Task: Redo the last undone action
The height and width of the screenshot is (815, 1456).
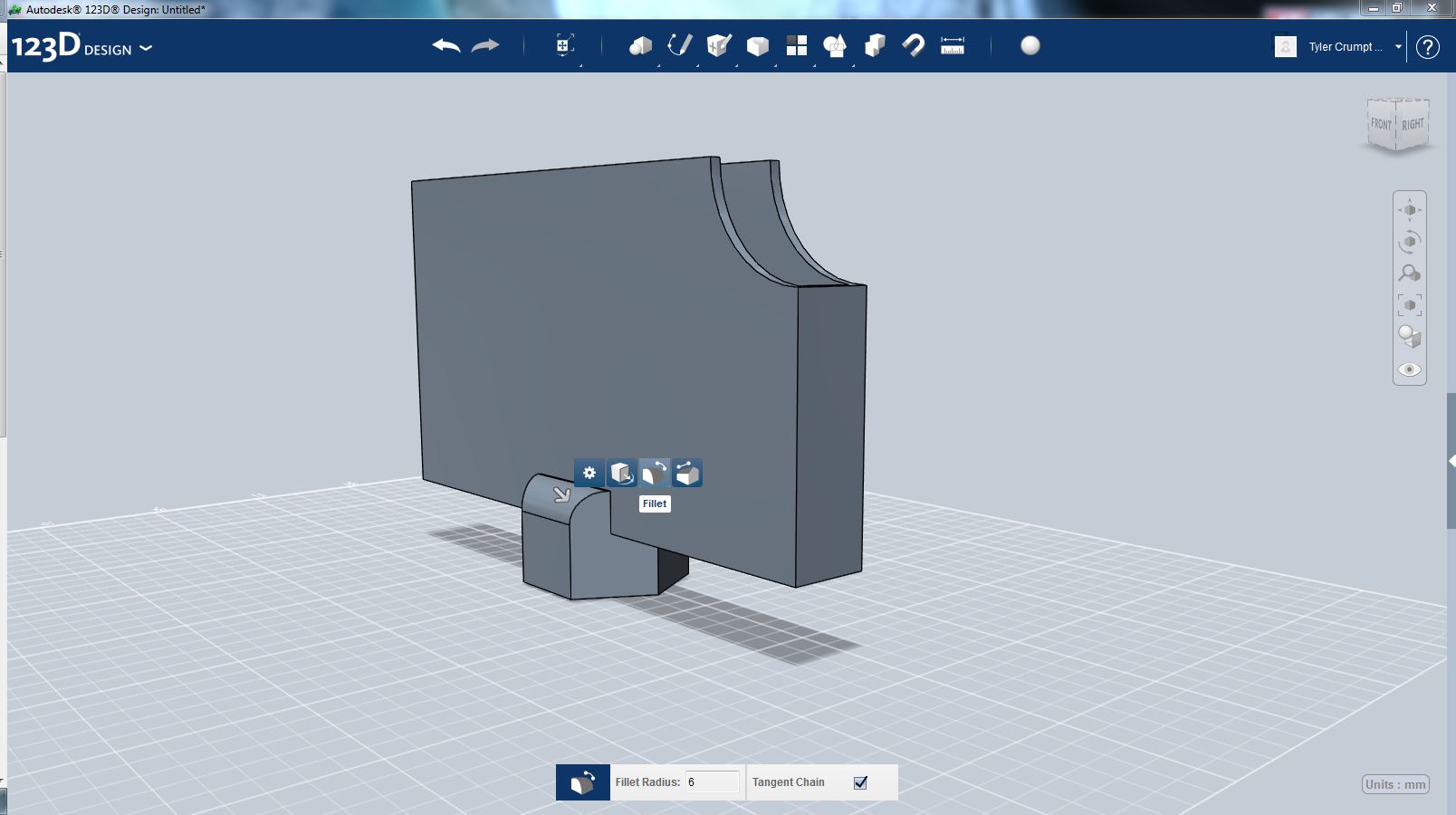Action: click(x=486, y=45)
